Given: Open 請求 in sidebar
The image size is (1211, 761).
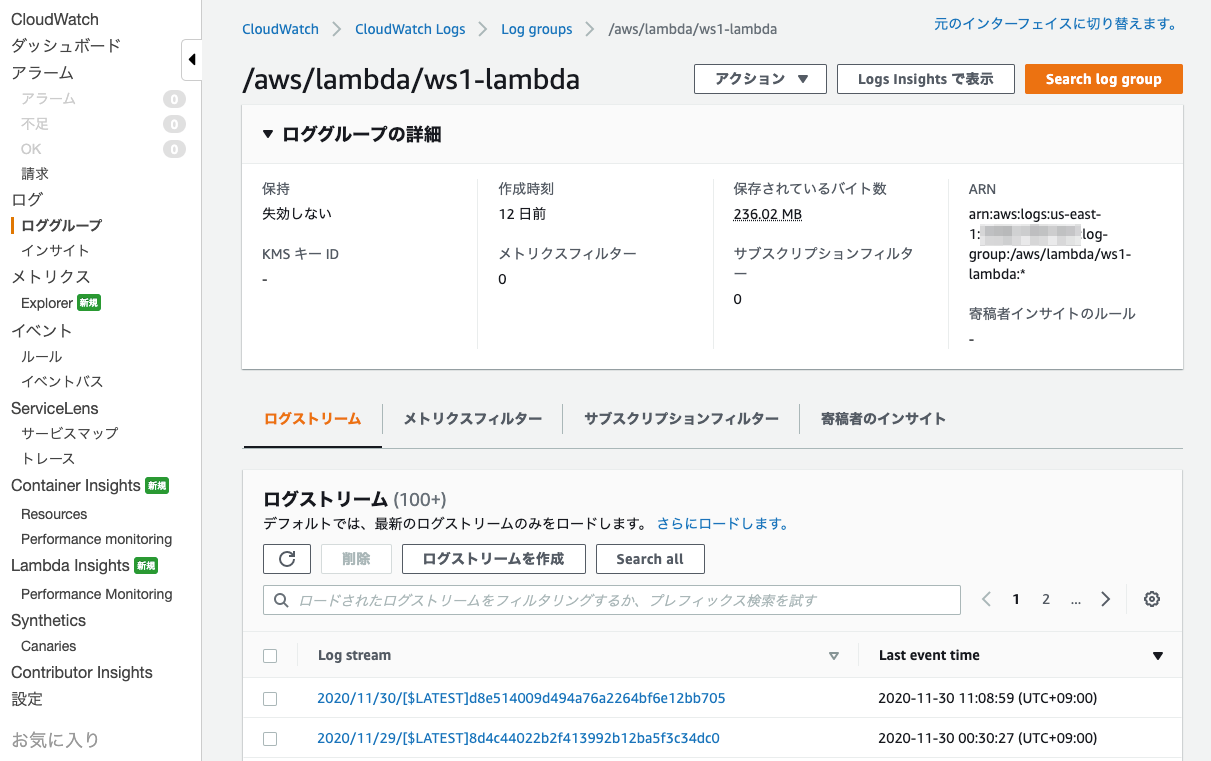Looking at the screenshot, I should [35, 173].
